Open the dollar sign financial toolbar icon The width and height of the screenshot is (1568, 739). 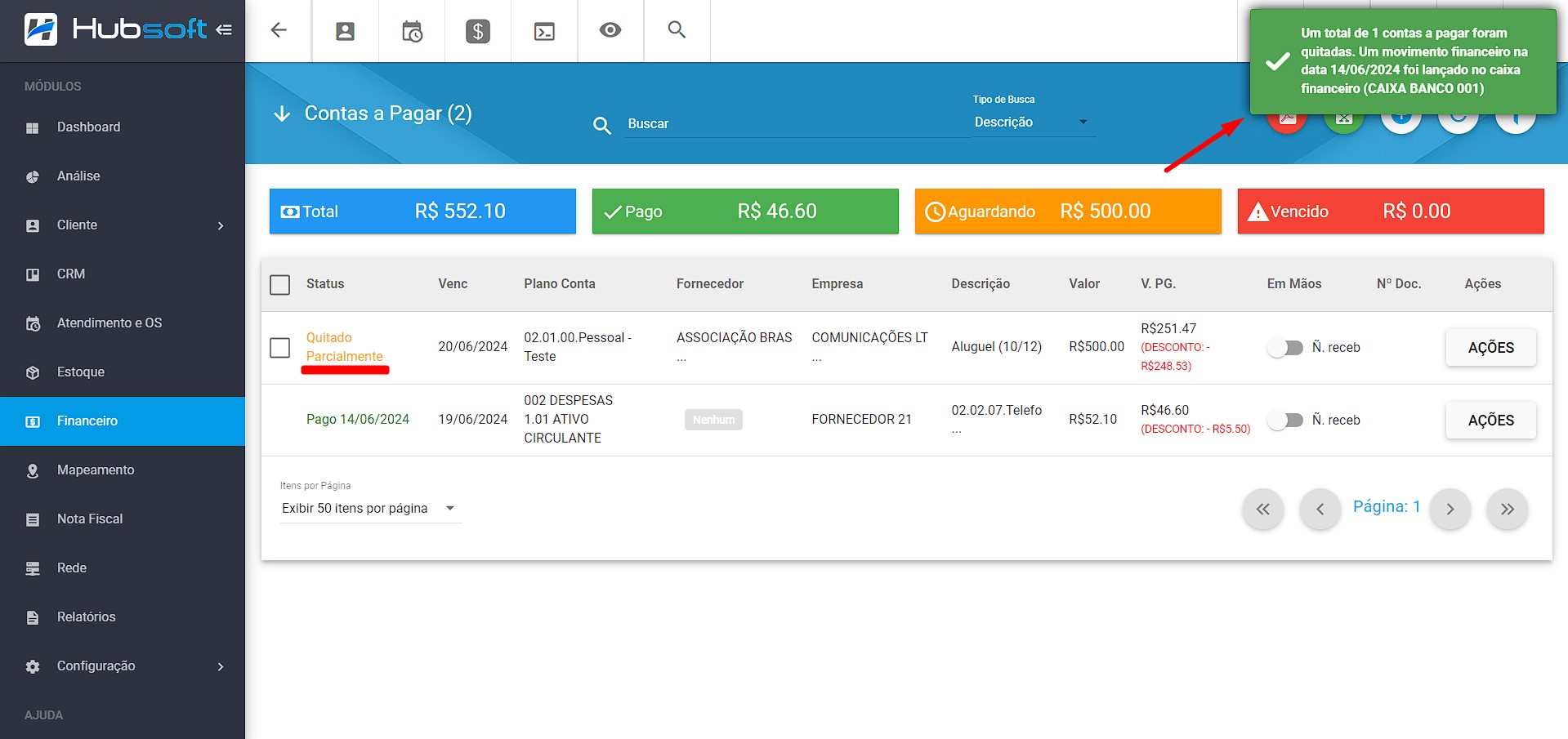click(x=478, y=31)
